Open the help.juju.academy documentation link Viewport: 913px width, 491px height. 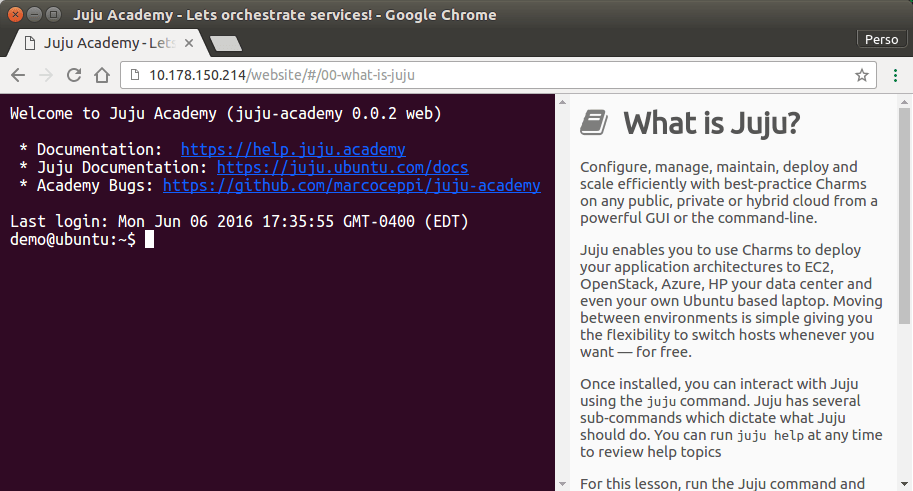click(293, 149)
